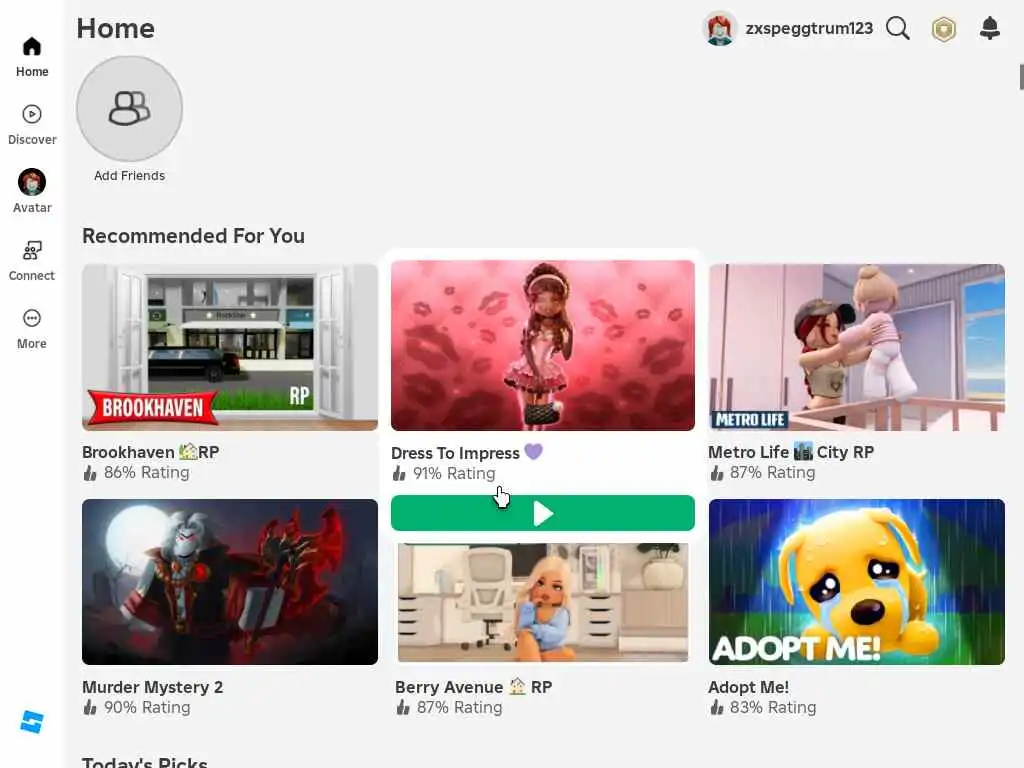The height and width of the screenshot is (768, 1024).
Task: Click the Metro Life City RP title
Action: [791, 452]
